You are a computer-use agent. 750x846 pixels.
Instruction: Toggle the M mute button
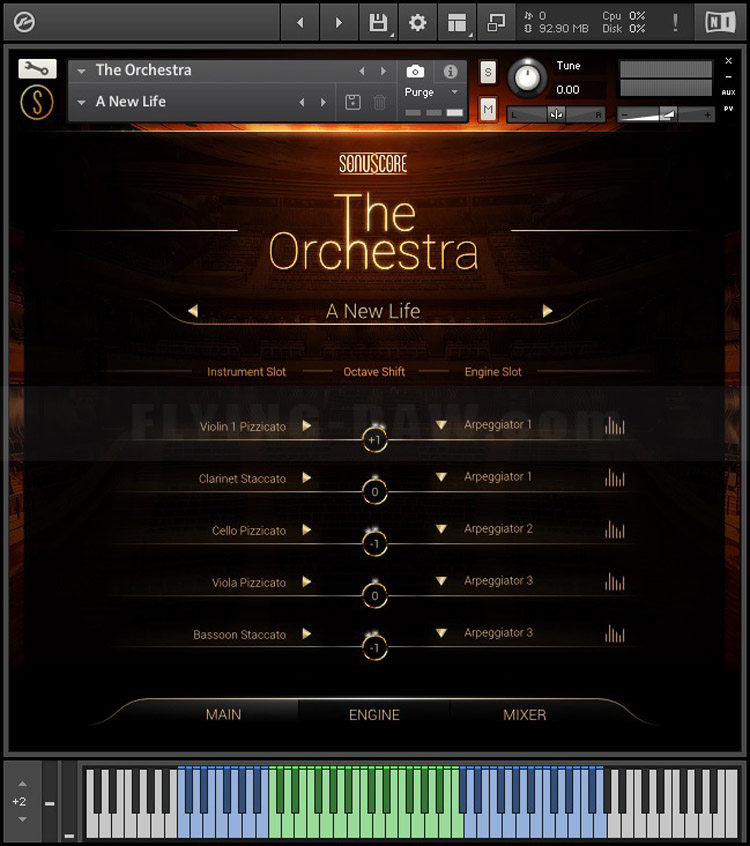coord(488,110)
